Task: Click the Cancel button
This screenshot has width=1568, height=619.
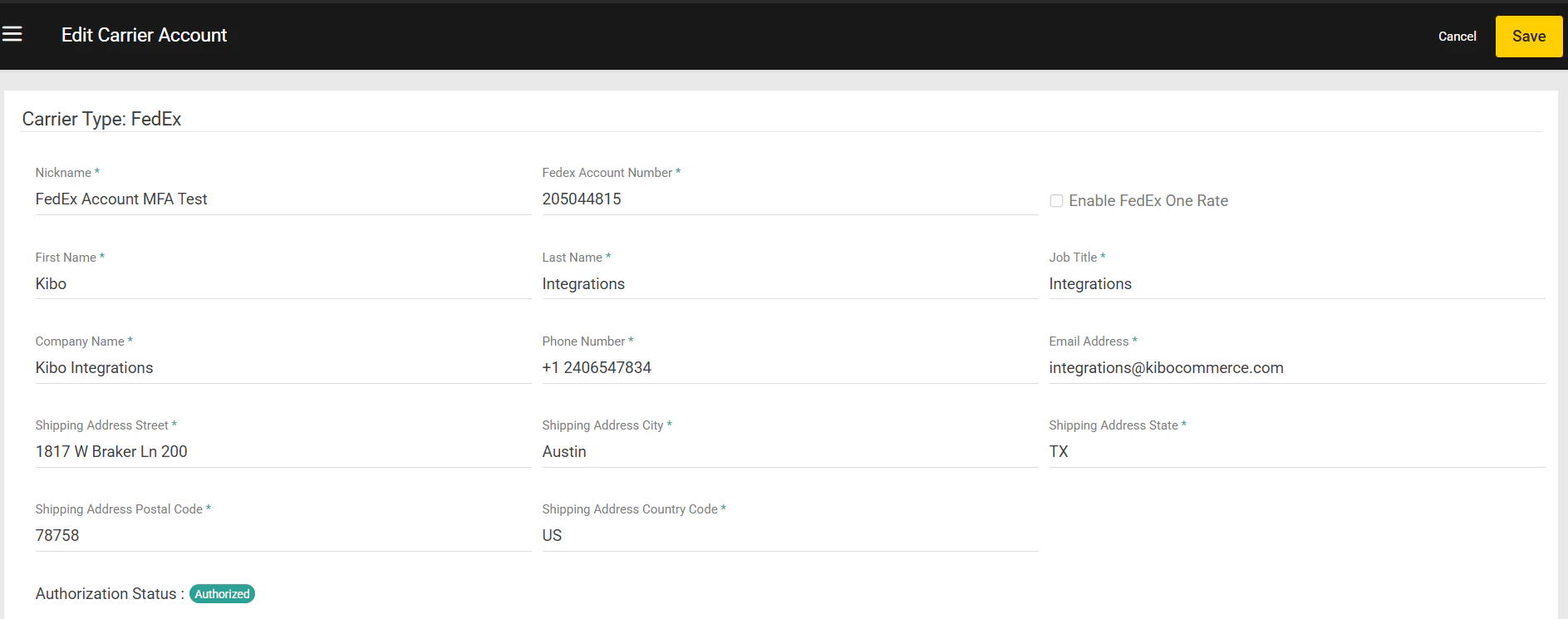Action: (1457, 37)
